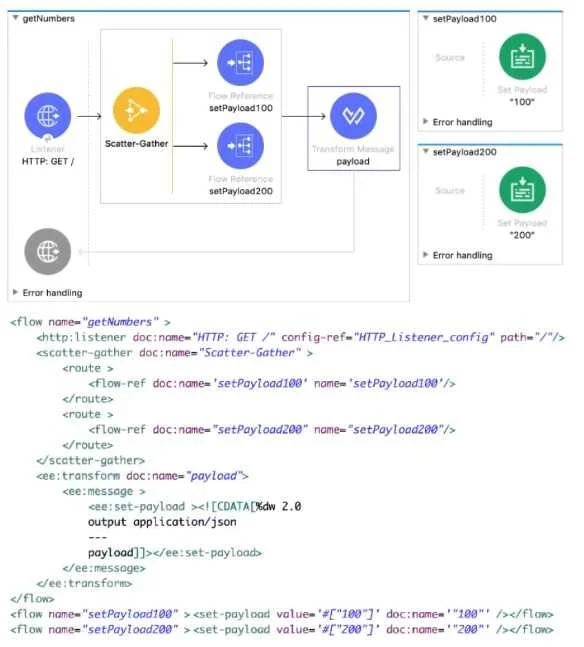584x647 pixels.
Task: Expand Error handling in setPayload200 flow
Action: click(426, 255)
